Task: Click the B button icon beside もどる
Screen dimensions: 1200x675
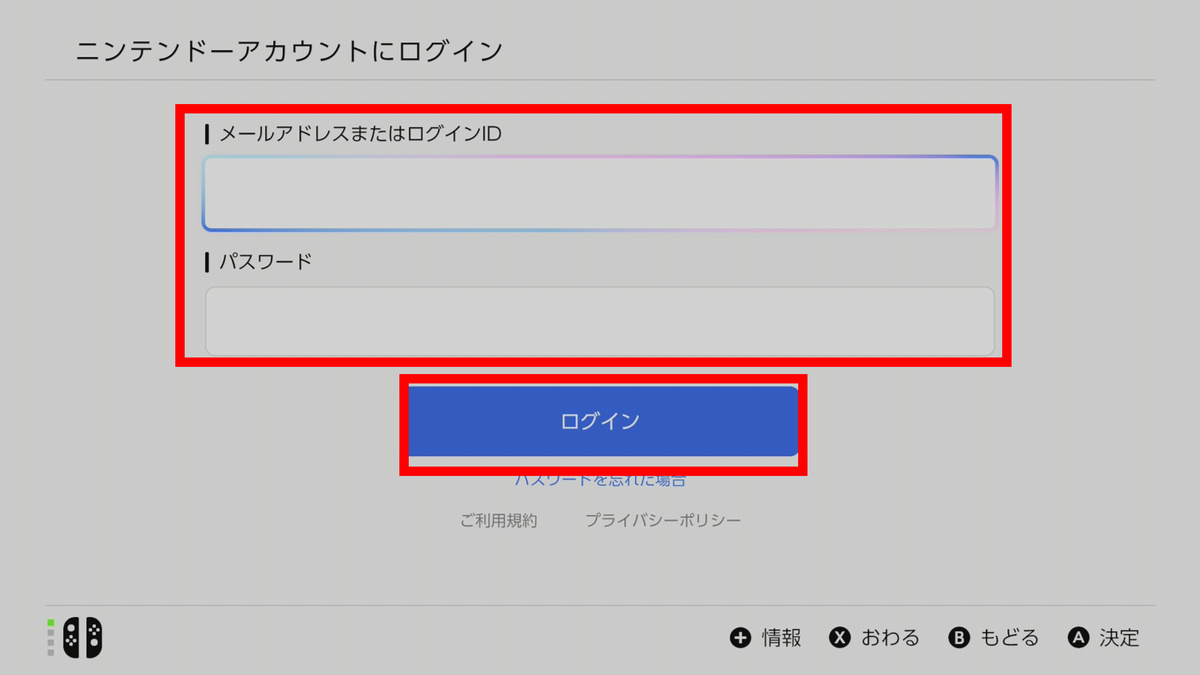Action: (959, 638)
